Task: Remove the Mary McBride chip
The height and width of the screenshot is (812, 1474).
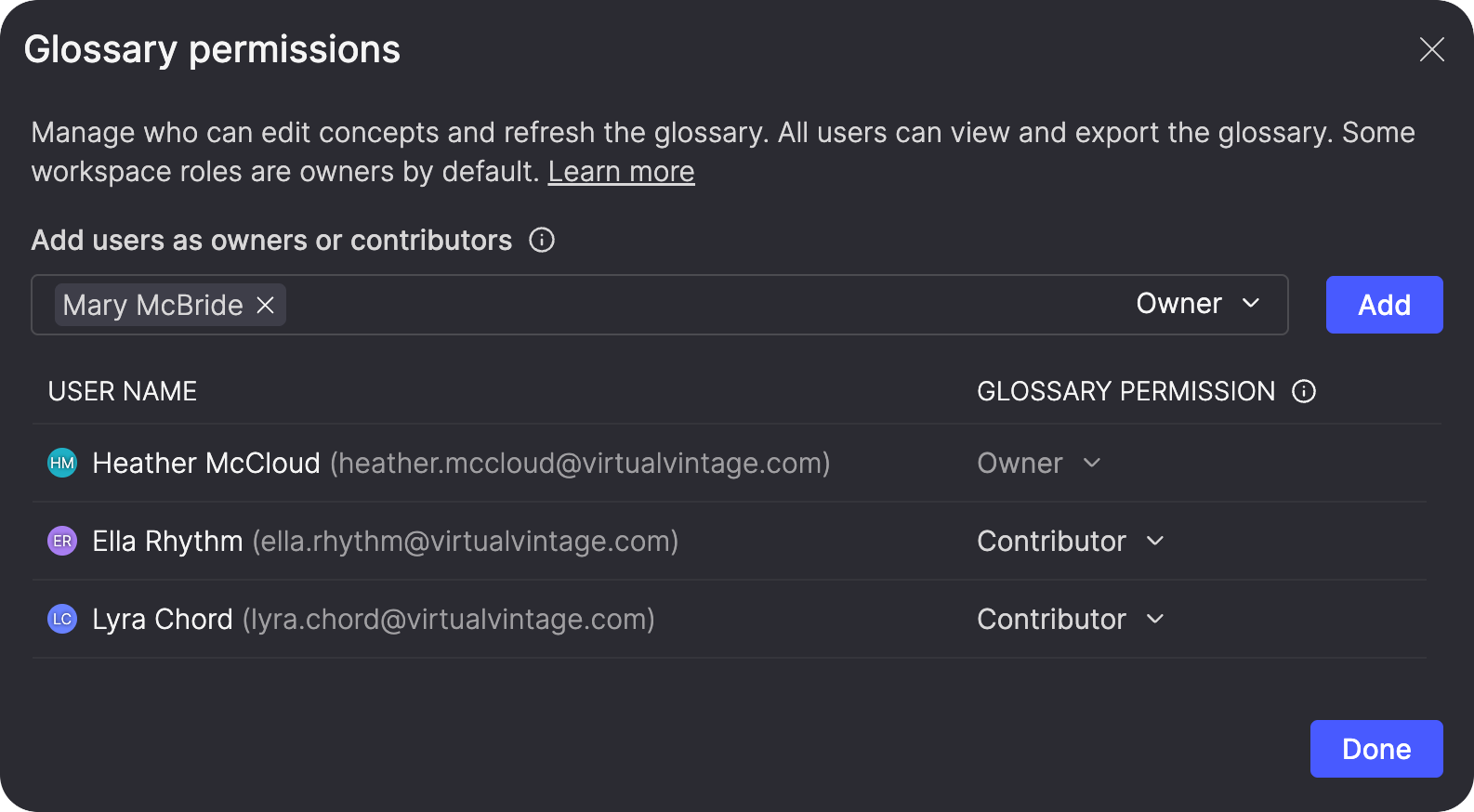Action: 266,305
